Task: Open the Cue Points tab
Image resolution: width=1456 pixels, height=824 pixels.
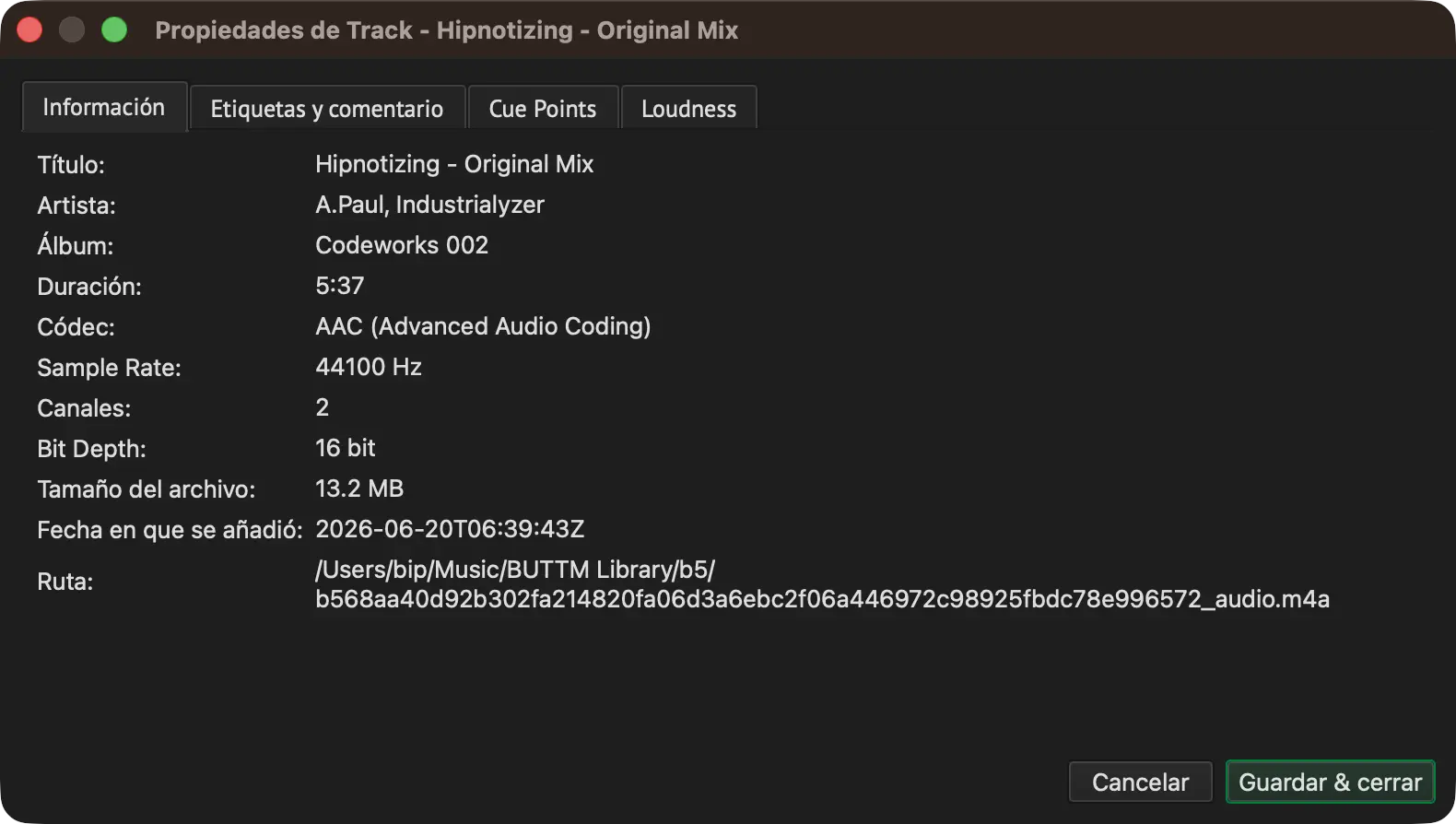Action: point(543,109)
